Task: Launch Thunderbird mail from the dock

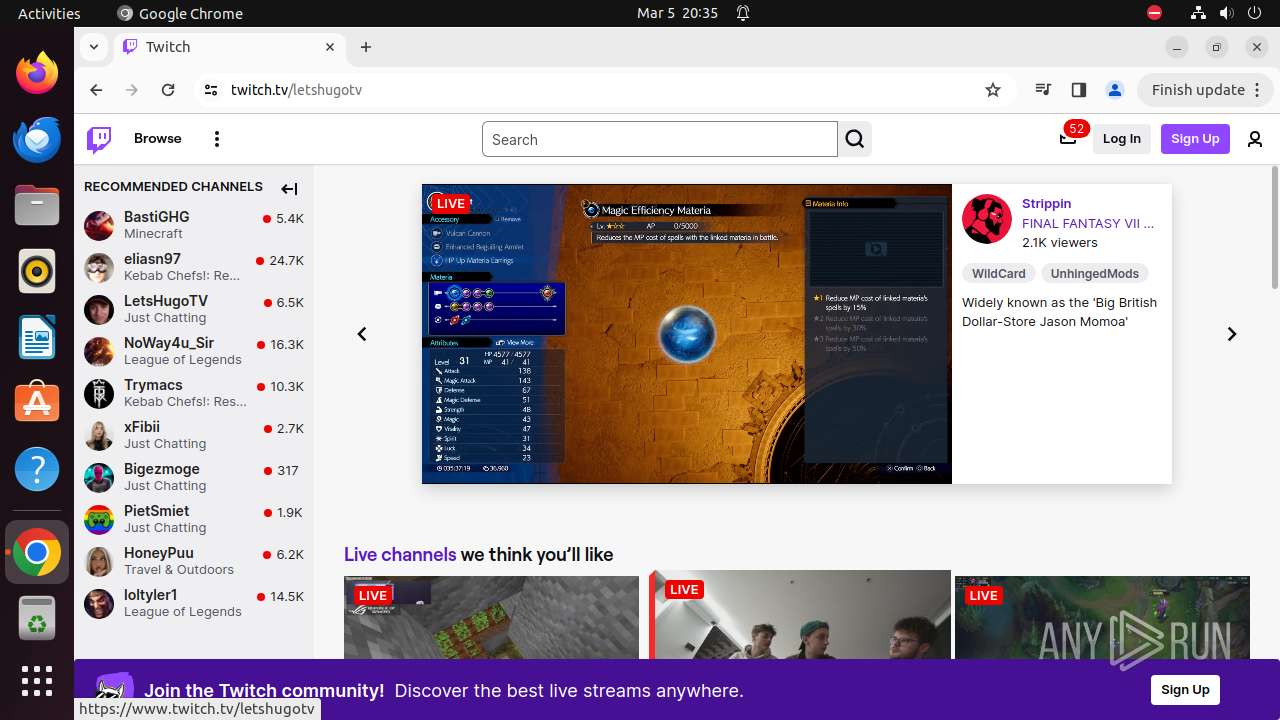Action: click(37, 139)
